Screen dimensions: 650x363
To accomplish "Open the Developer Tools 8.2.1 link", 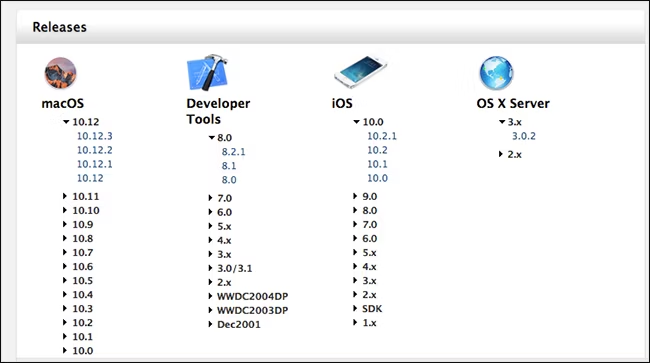I will point(233,152).
